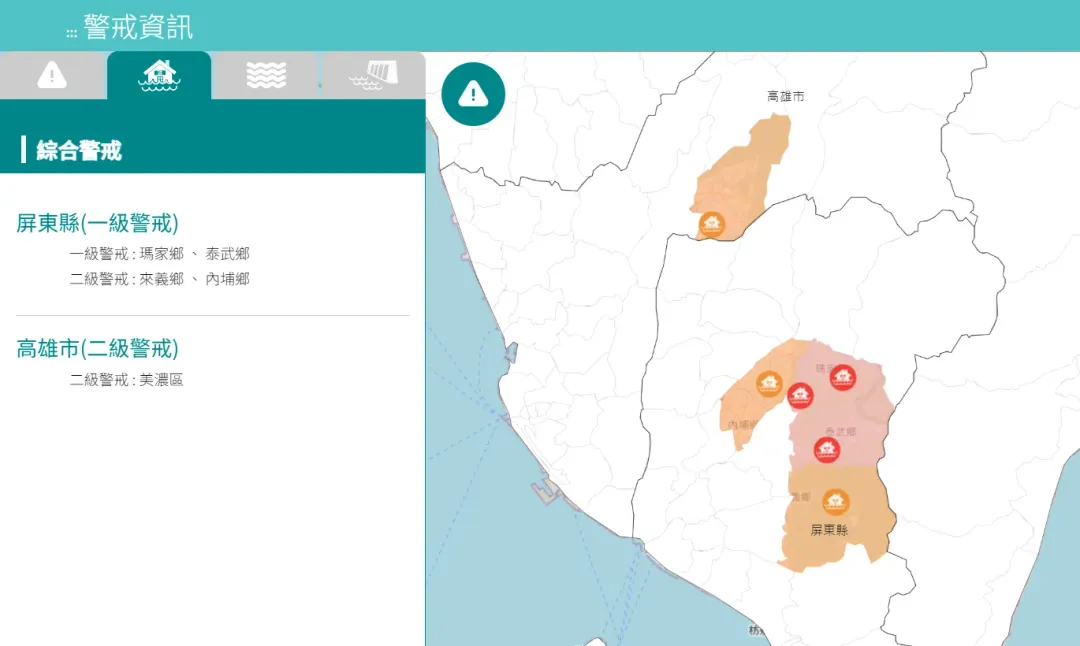Select the orange flood marker above 屏東縣 label

click(835, 501)
